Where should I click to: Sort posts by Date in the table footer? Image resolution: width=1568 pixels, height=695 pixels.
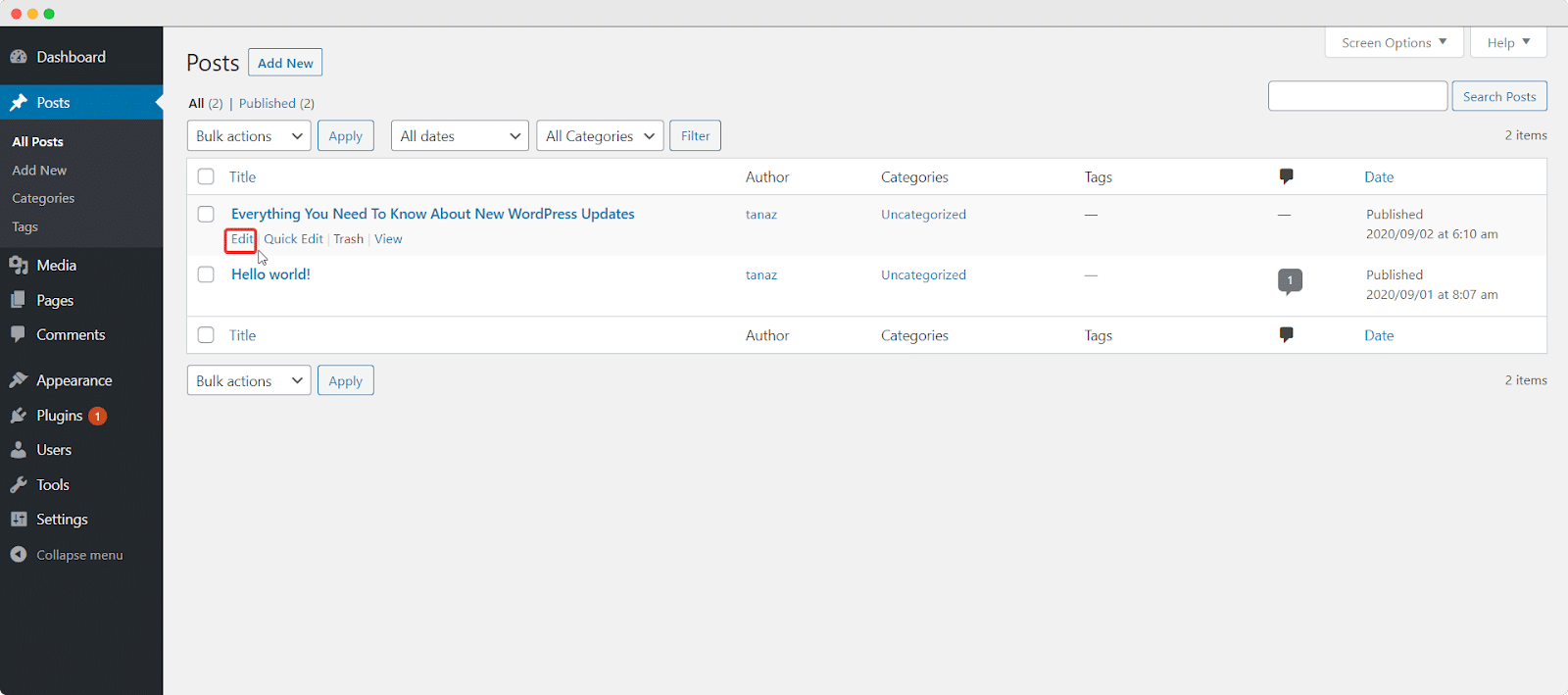pyautogui.click(x=1379, y=335)
